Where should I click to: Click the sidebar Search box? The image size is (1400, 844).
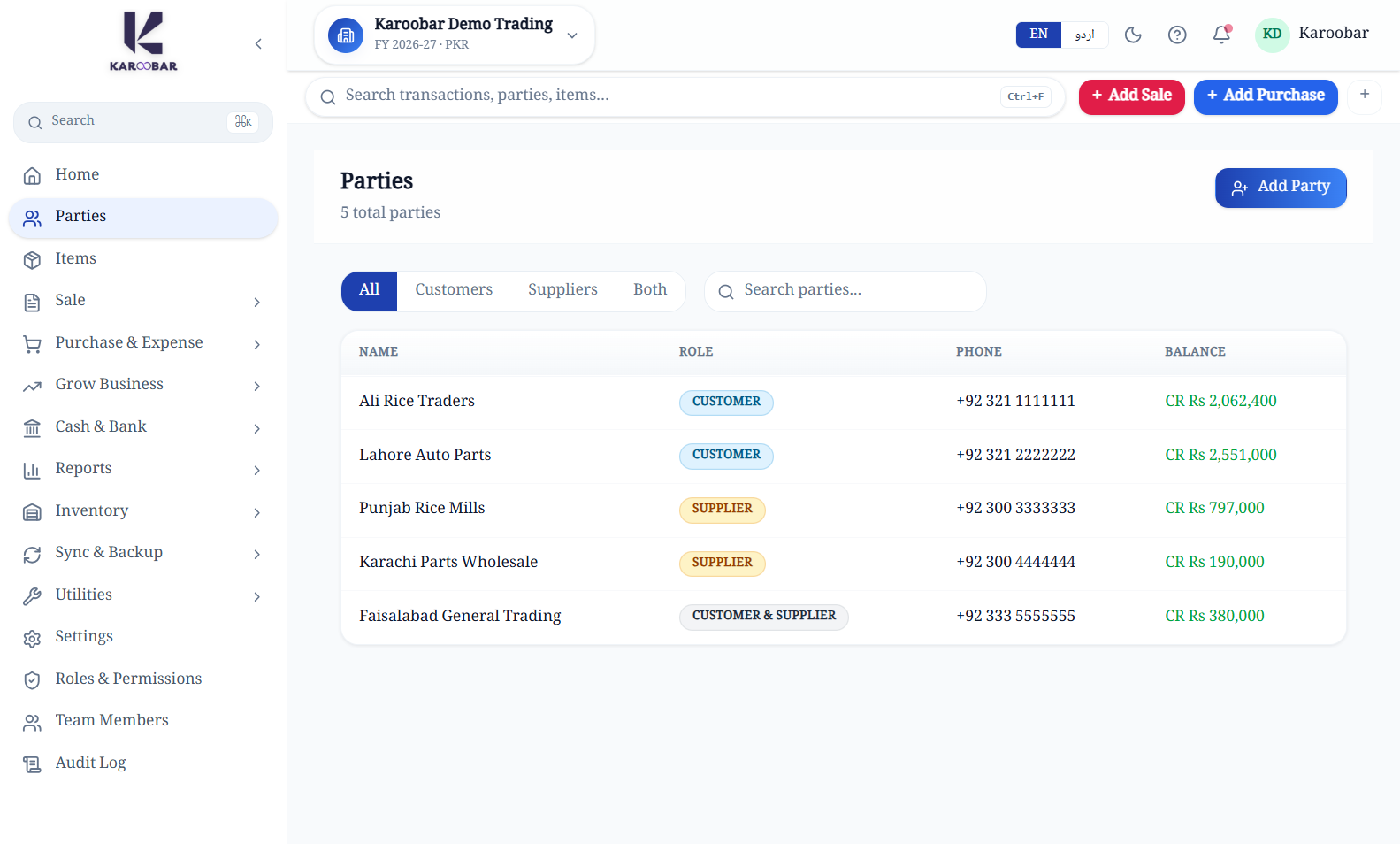143,122
